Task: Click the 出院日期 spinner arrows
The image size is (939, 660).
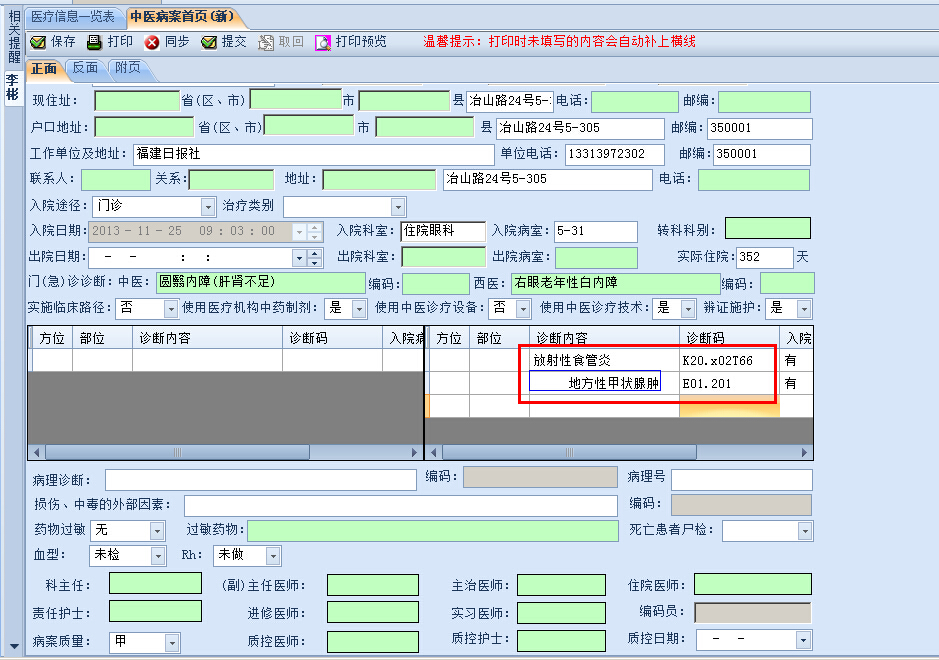Action: coord(315,258)
